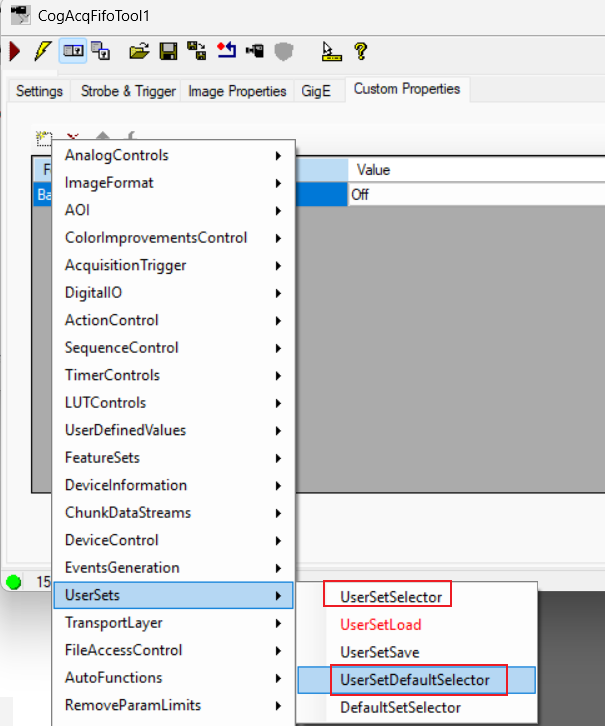Click the highlighted UserSets menu entry
The image size is (605, 726).
tap(174, 595)
